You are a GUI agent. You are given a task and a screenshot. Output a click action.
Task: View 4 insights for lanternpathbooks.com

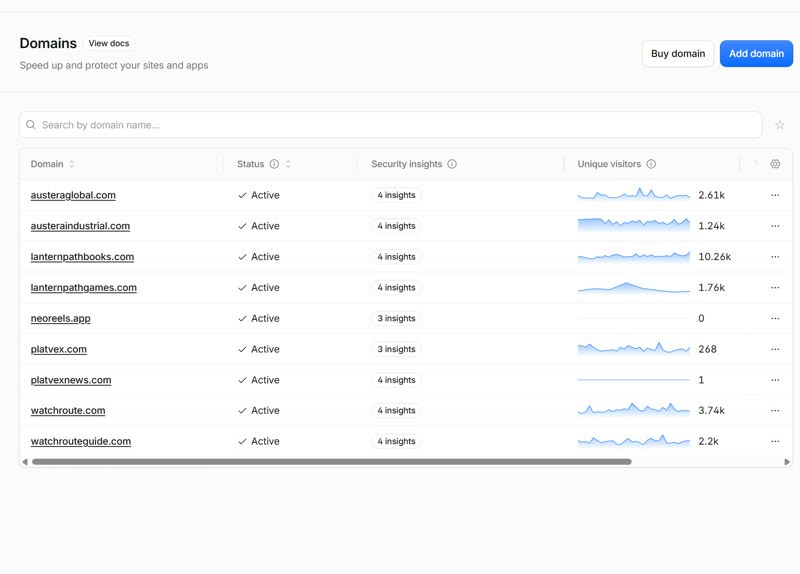click(396, 257)
